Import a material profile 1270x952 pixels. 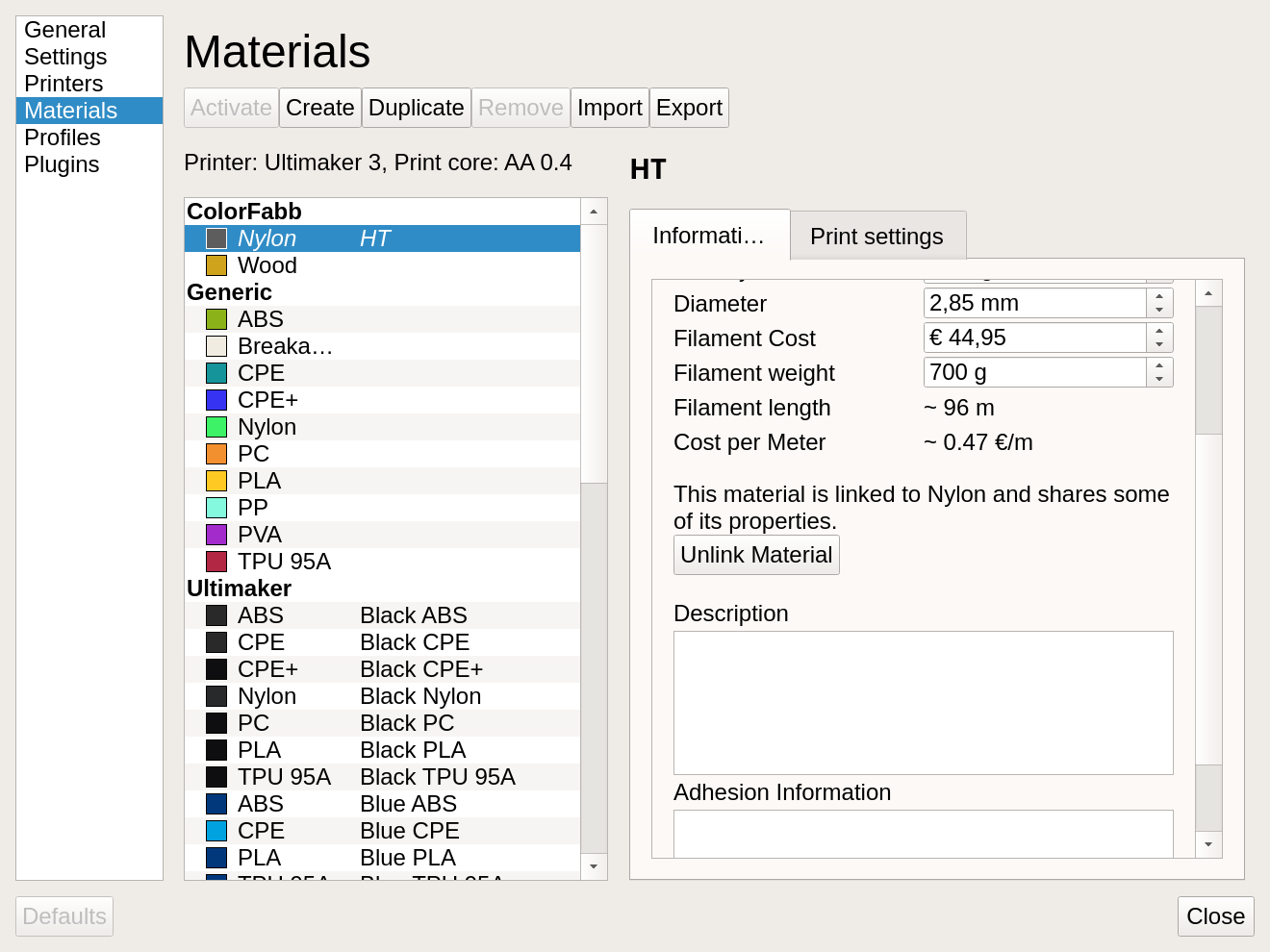coord(609,108)
